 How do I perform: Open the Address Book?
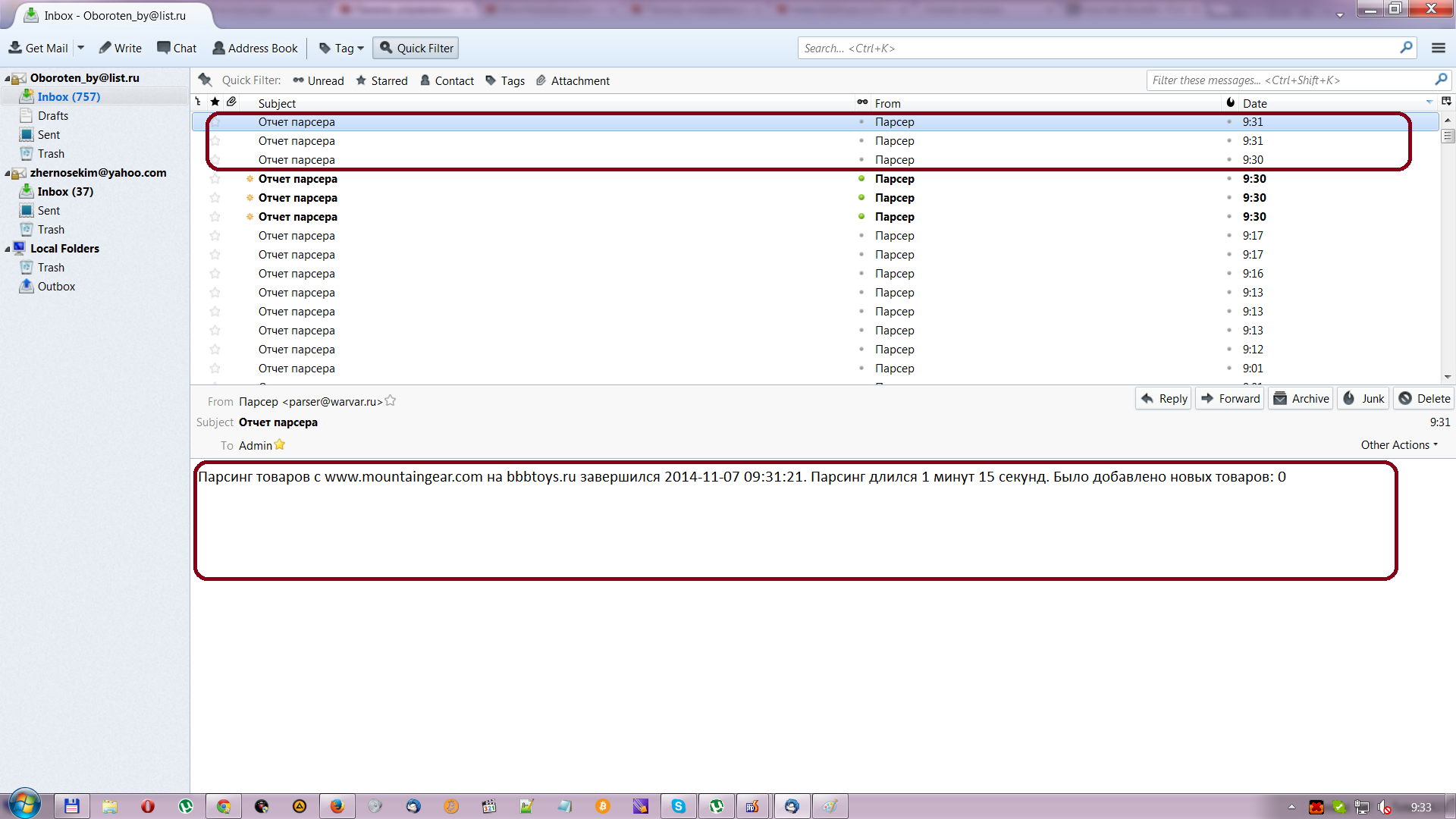tap(255, 48)
